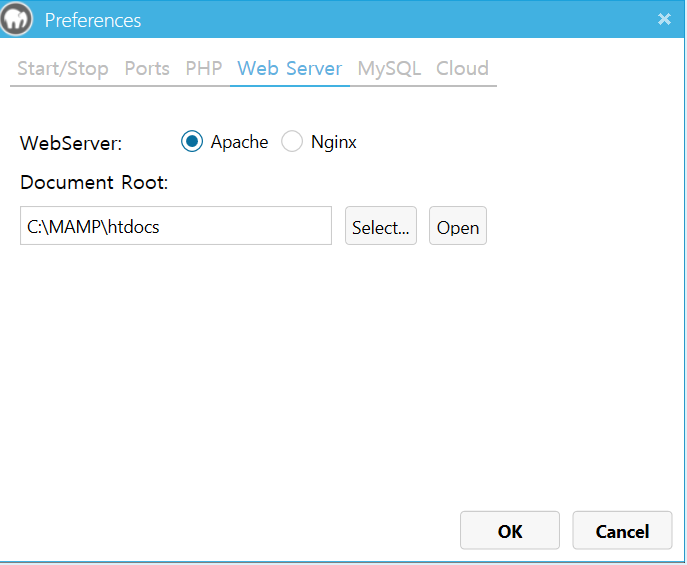Close the Preferences window

point(664,19)
